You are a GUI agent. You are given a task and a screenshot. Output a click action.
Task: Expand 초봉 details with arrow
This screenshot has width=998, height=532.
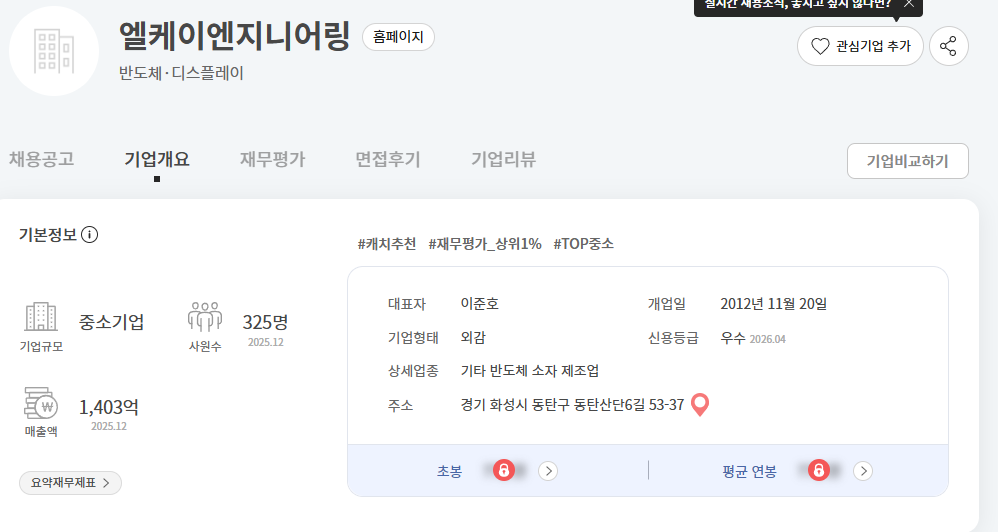(548, 471)
